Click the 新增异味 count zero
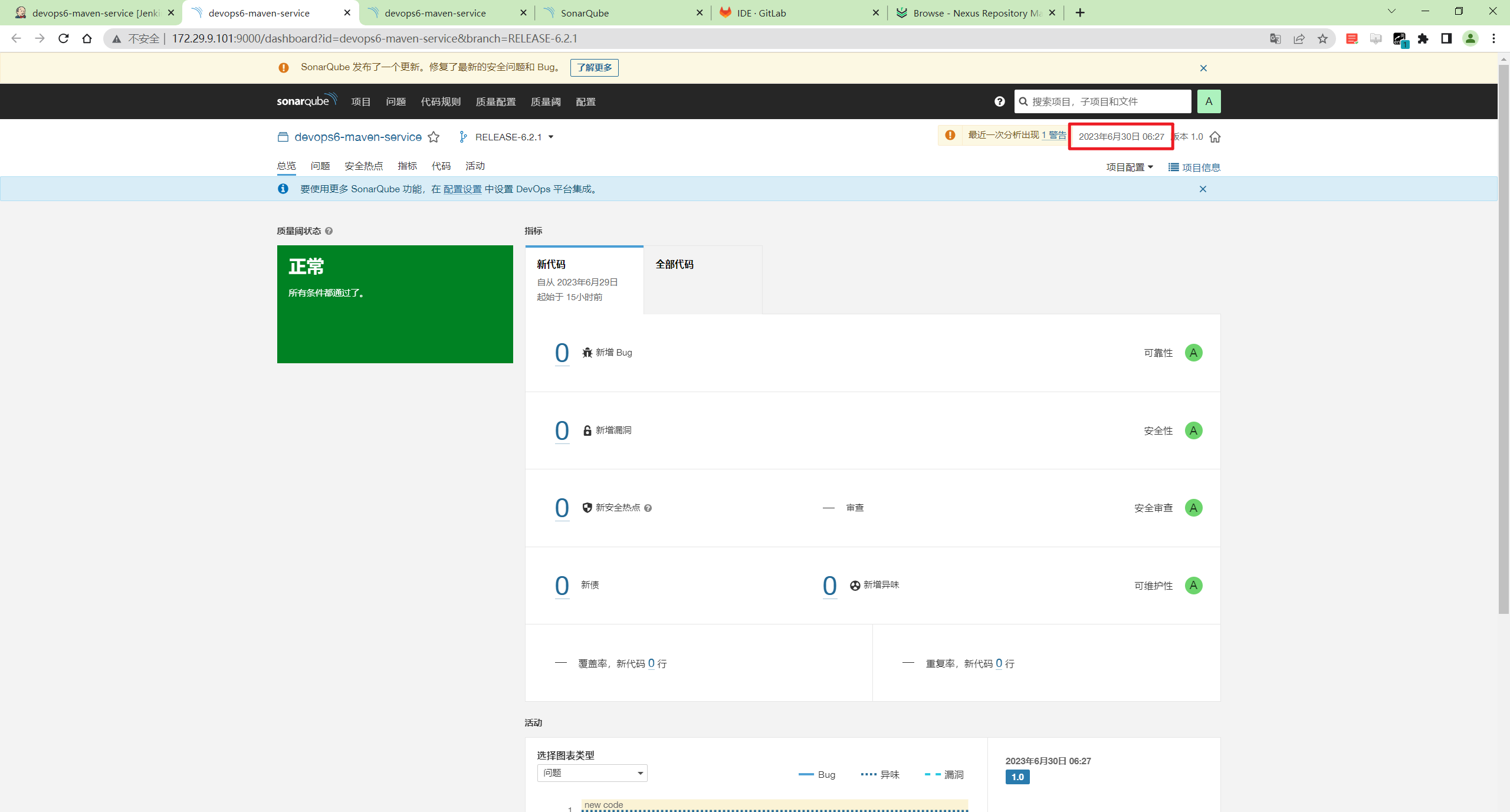This screenshot has height=812, width=1510. tap(829, 586)
